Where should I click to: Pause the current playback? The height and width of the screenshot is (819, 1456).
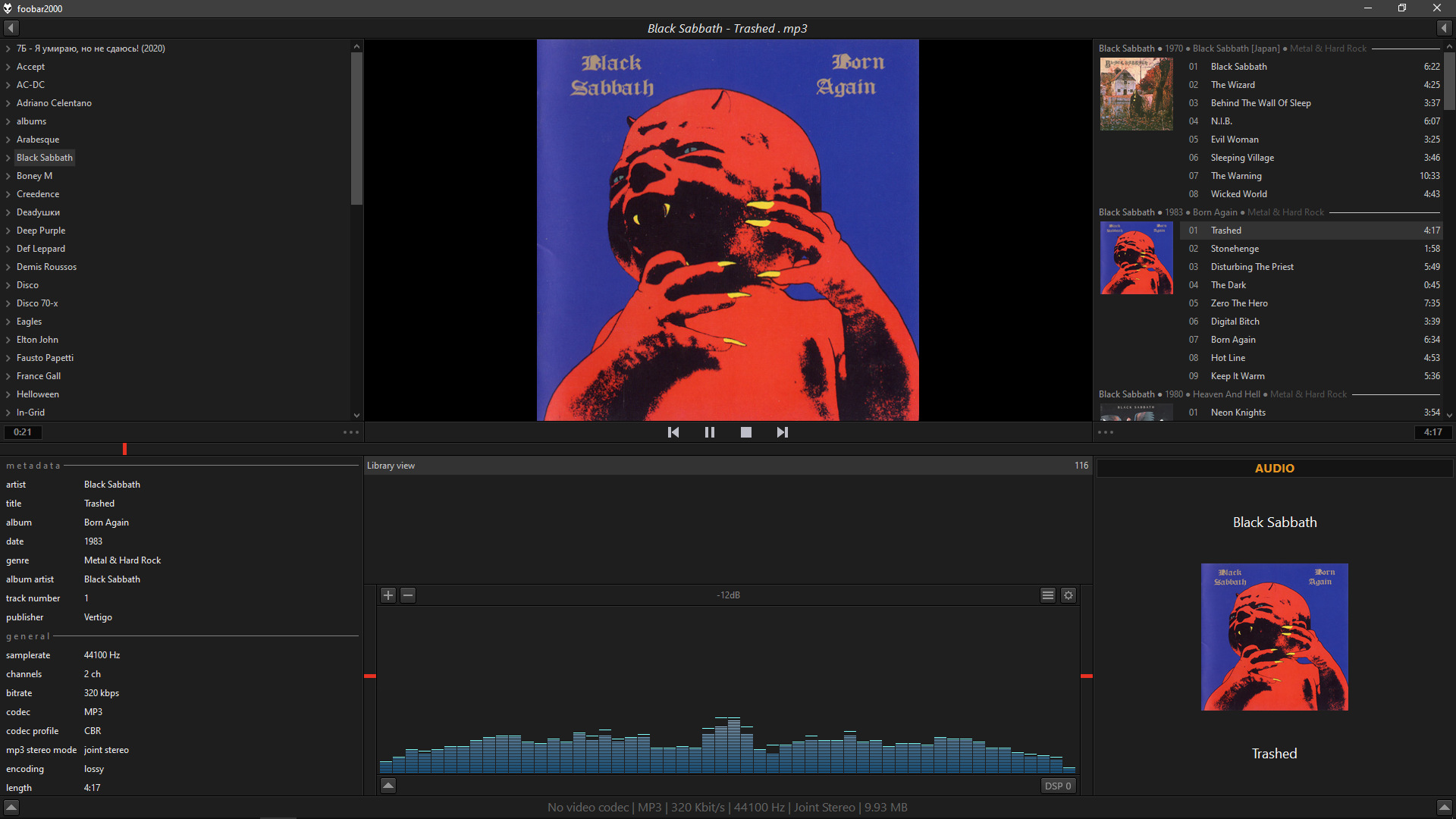click(x=709, y=432)
